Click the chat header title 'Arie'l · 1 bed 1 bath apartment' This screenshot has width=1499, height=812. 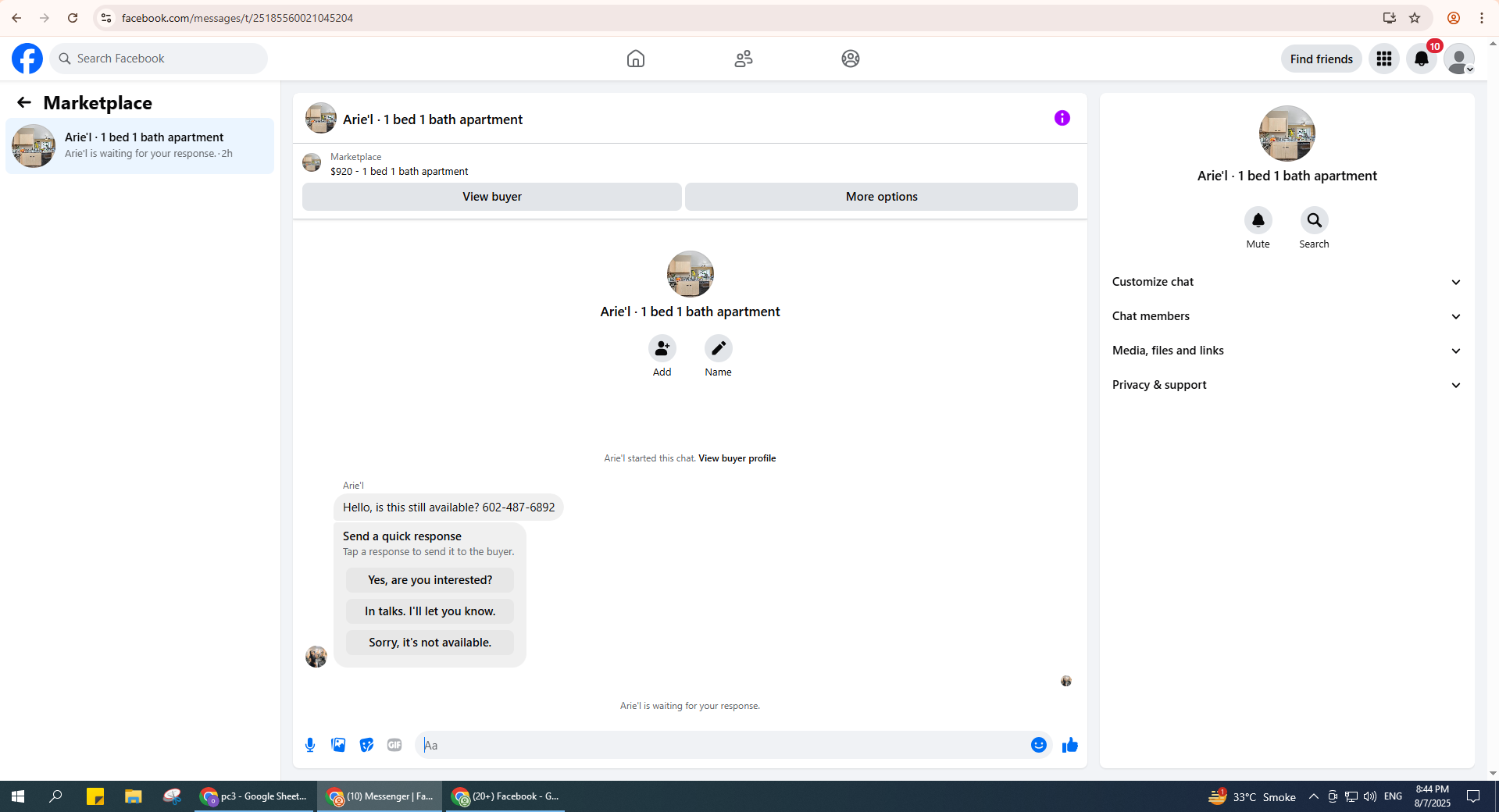433,119
